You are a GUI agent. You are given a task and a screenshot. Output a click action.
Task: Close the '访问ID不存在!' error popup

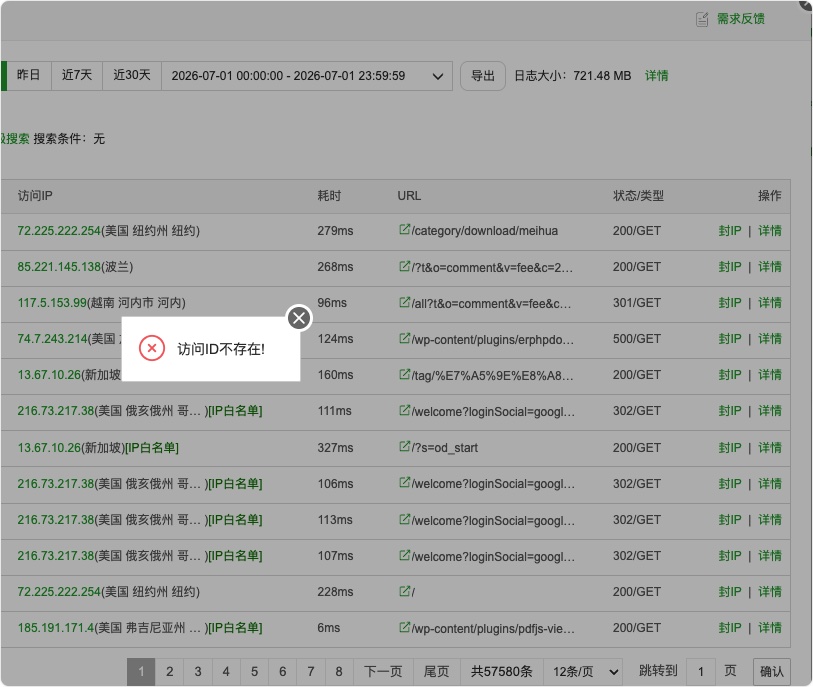(299, 318)
